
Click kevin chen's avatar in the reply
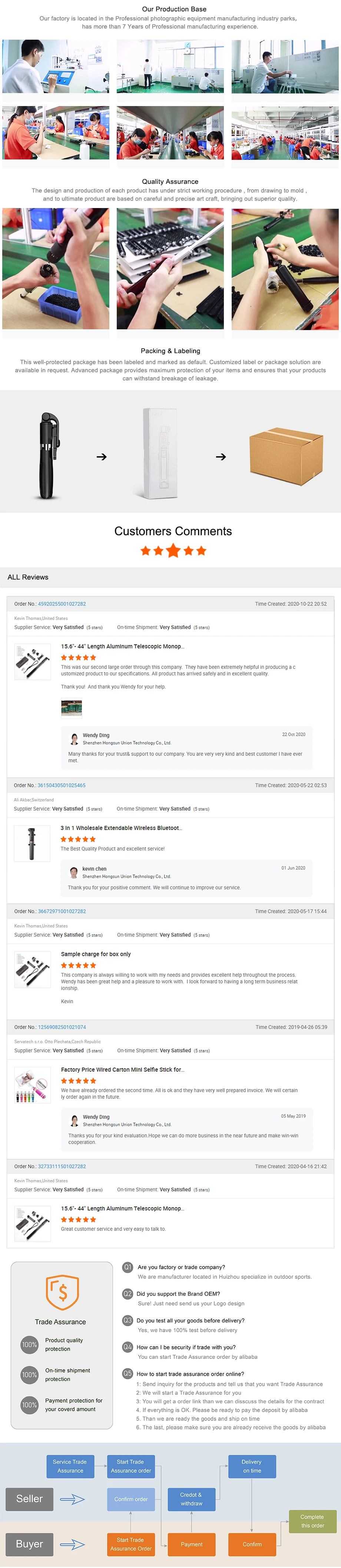[x=74, y=872]
